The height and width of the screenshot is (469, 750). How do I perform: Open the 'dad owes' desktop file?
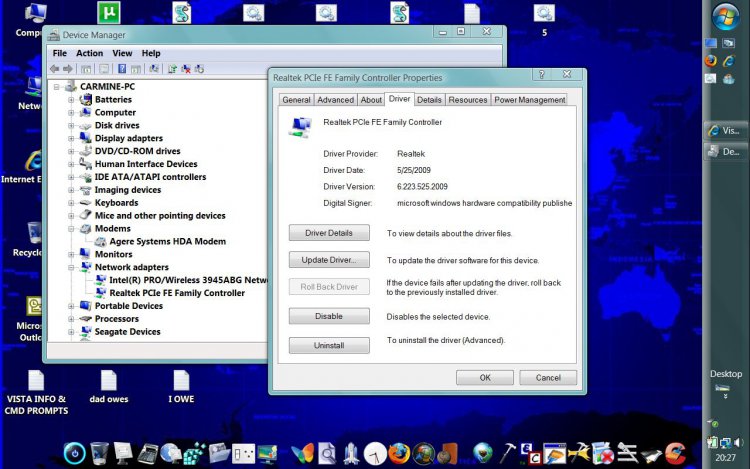(x=109, y=387)
